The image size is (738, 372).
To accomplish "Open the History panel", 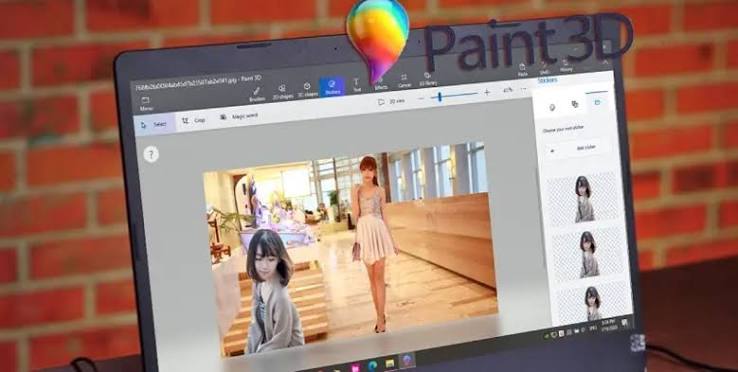I will 566,66.
